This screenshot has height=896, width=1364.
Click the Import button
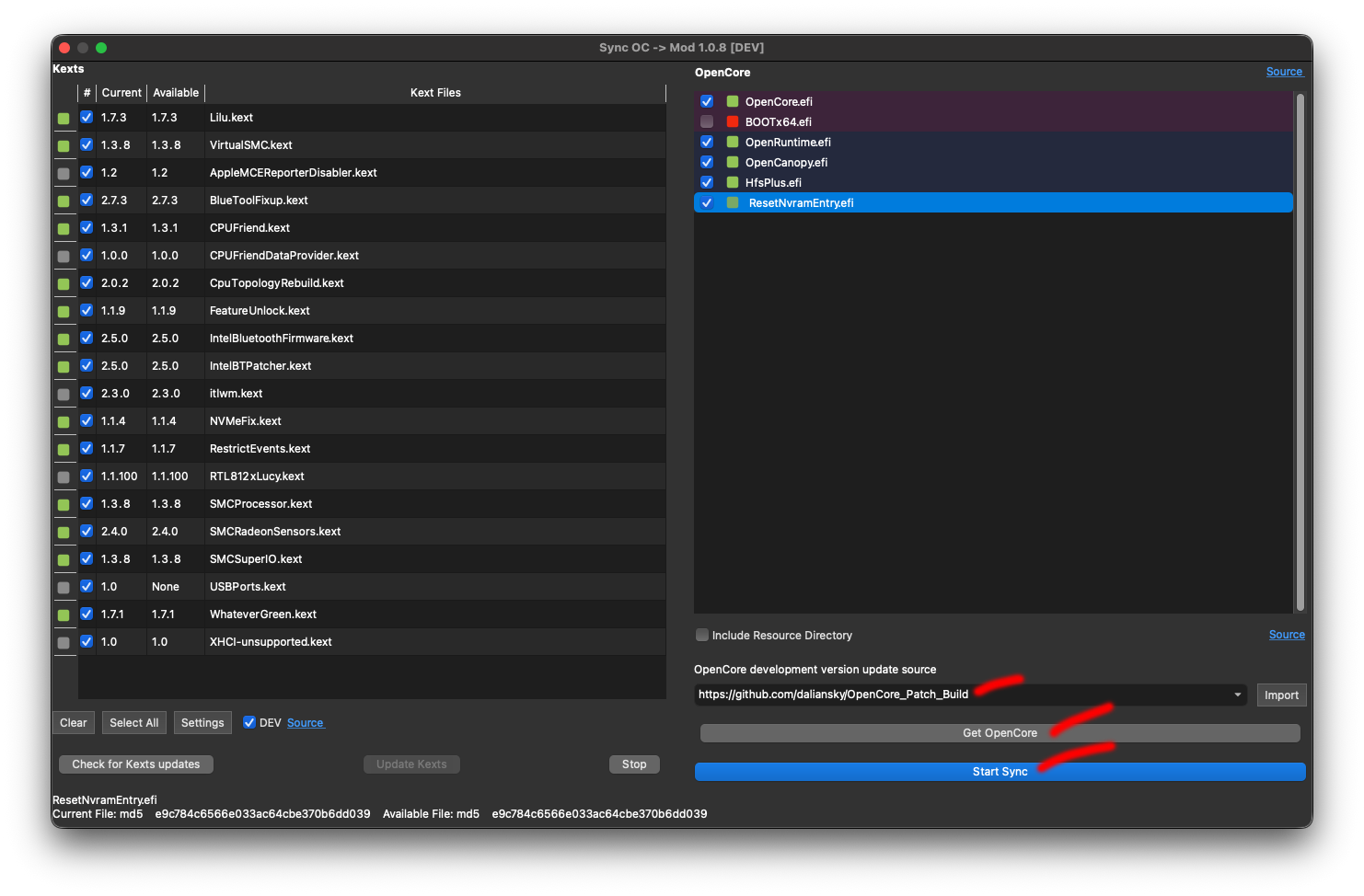1282,695
